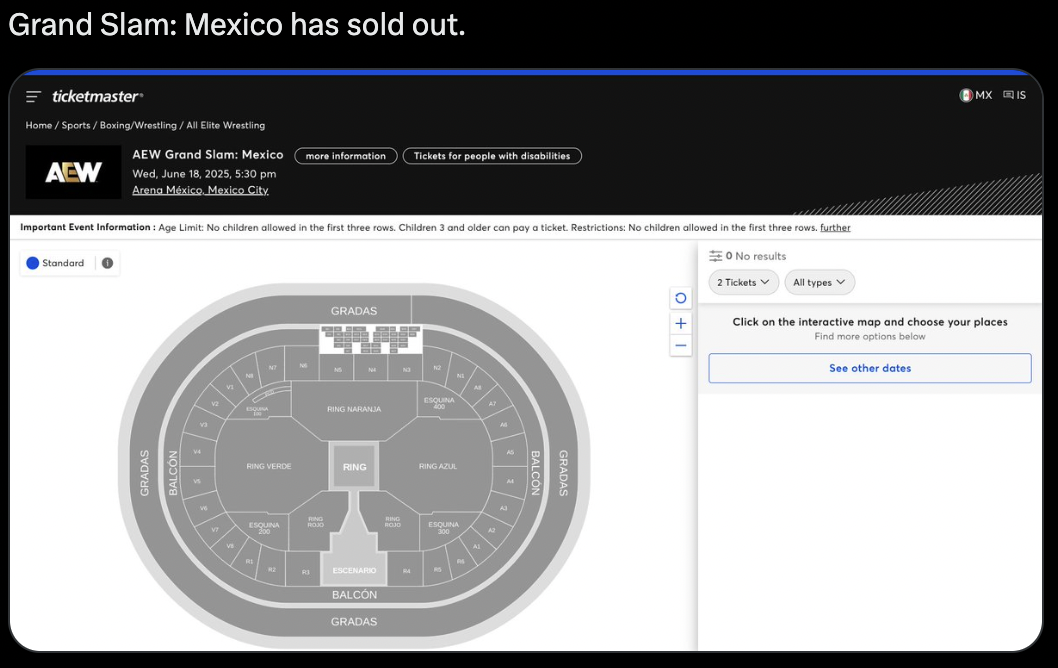The height and width of the screenshot is (668, 1058).
Task: Zoom in on the seat map
Action: 681,323
